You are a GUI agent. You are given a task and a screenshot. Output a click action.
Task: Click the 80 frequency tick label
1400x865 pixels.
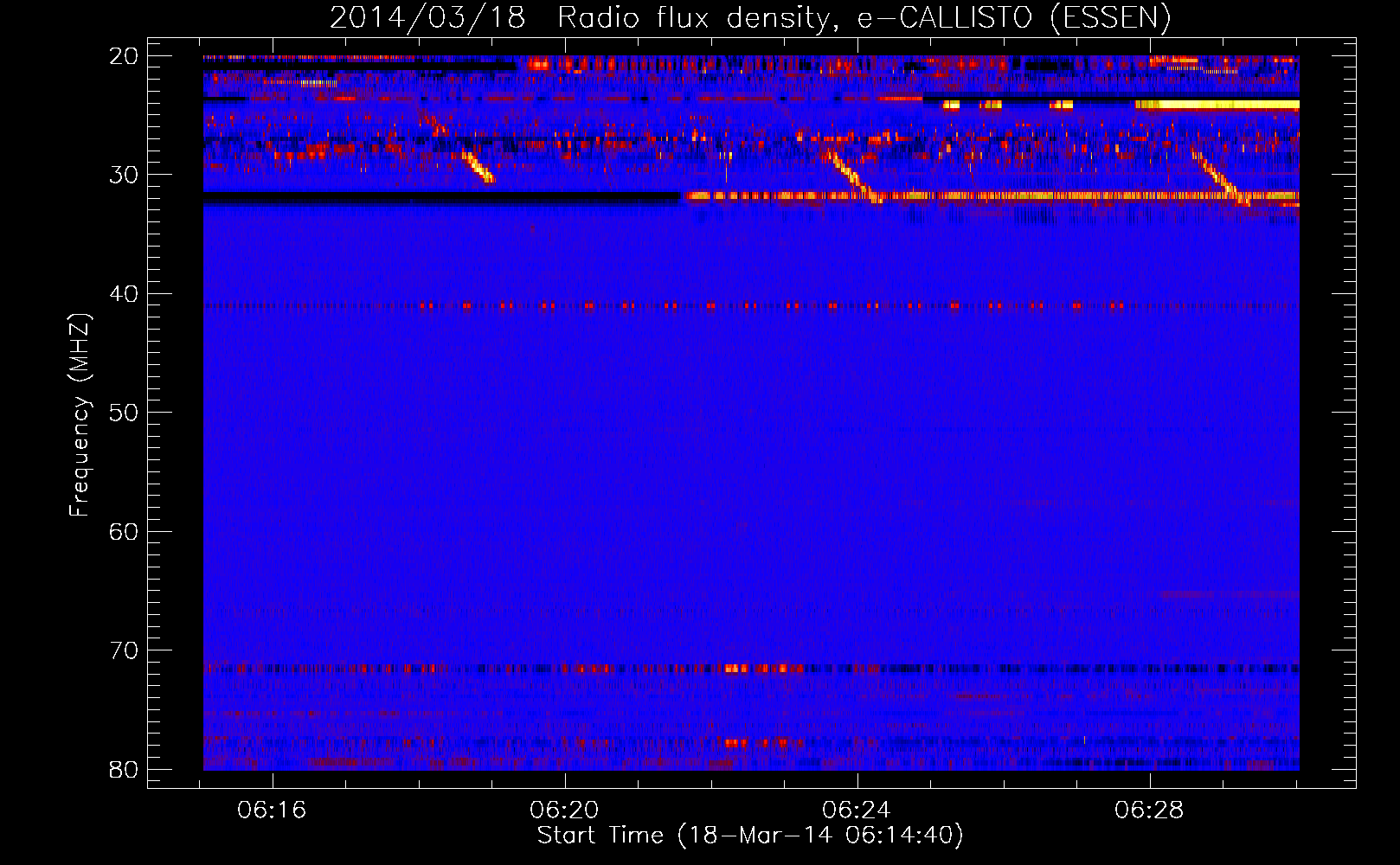[124, 769]
